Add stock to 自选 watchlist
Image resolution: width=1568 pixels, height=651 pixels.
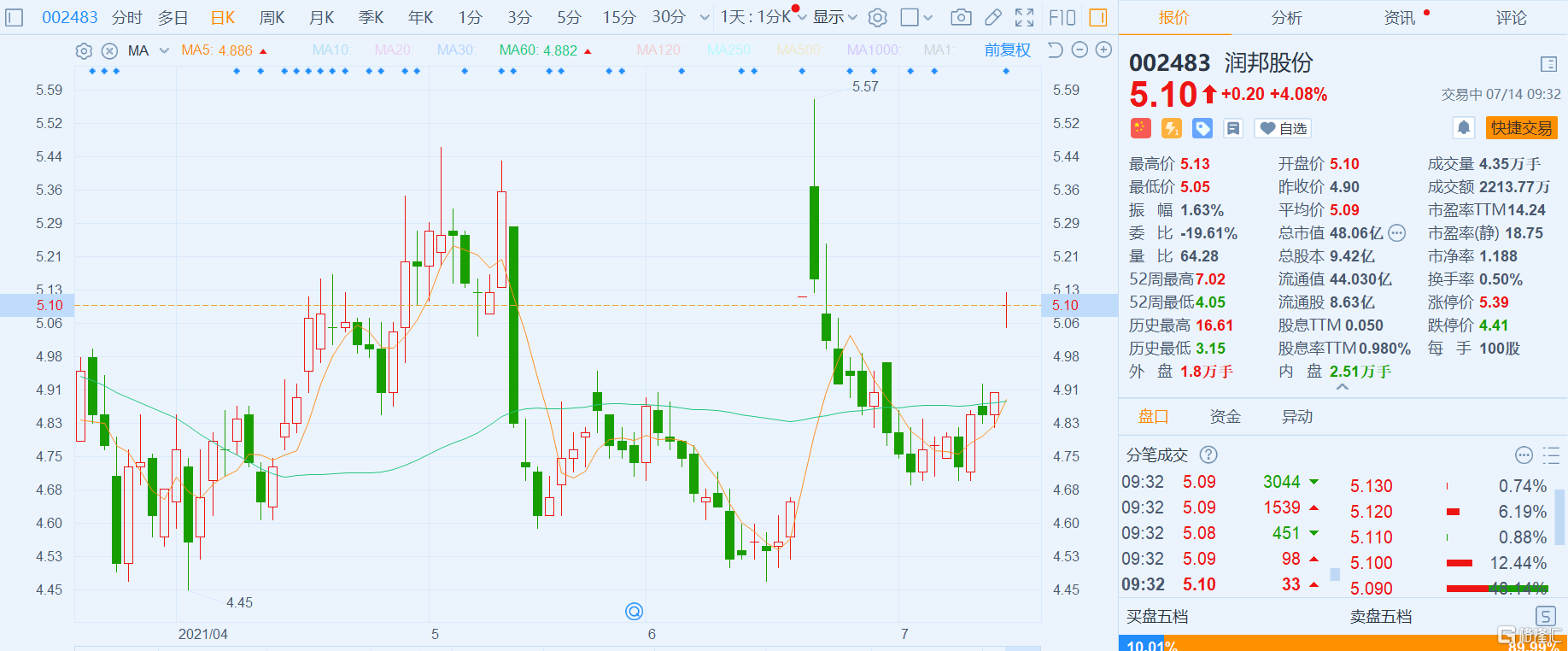pyautogui.click(x=1283, y=128)
